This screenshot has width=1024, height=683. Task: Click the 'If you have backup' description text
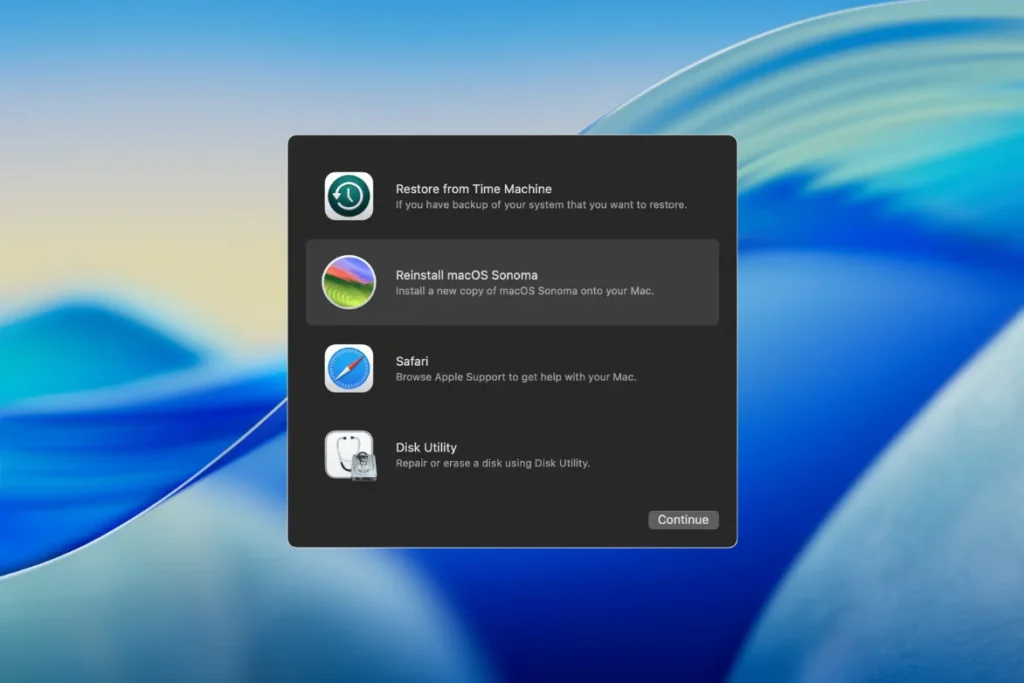coord(541,205)
